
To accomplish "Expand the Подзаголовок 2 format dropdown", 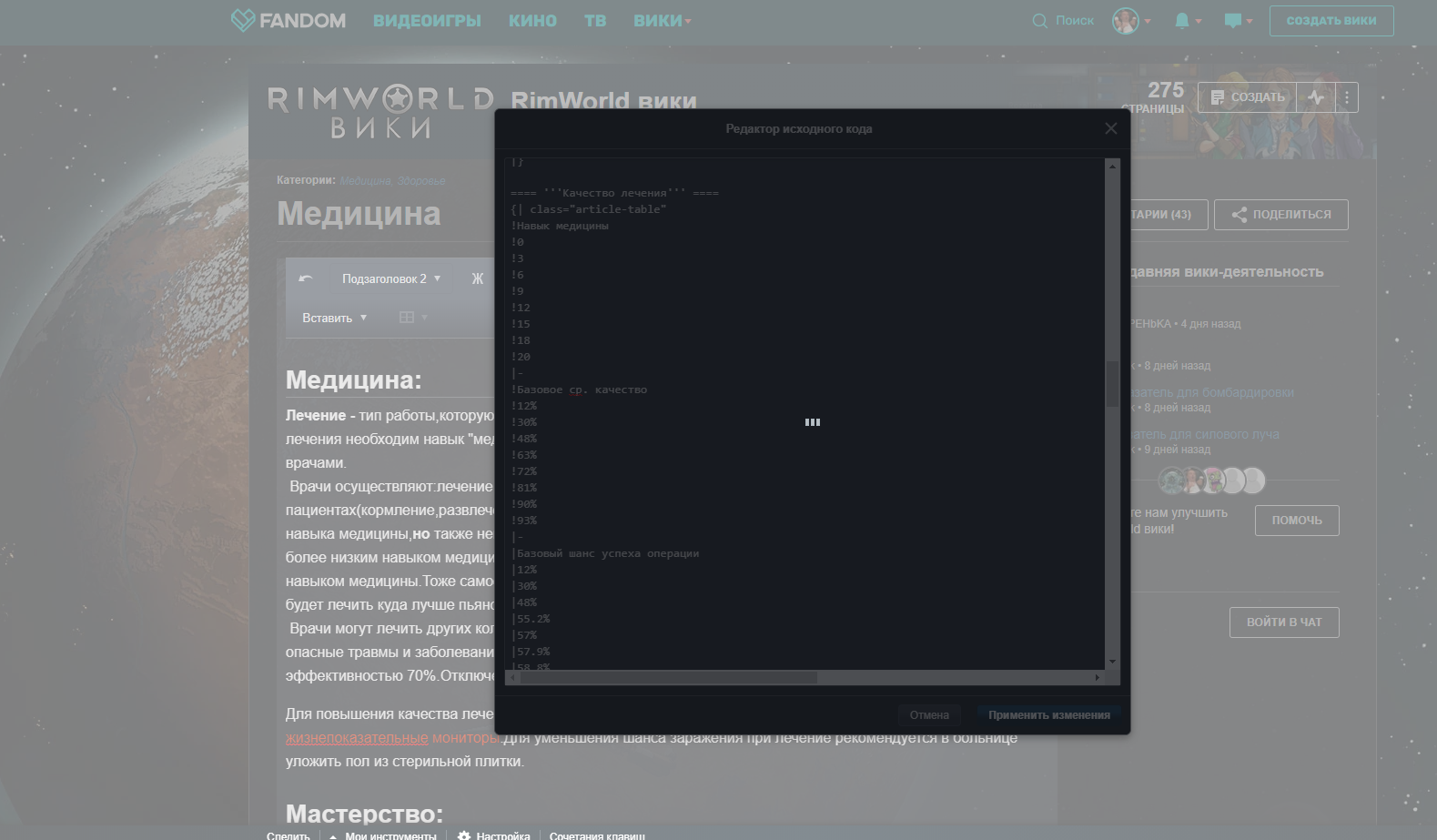I will point(391,278).
